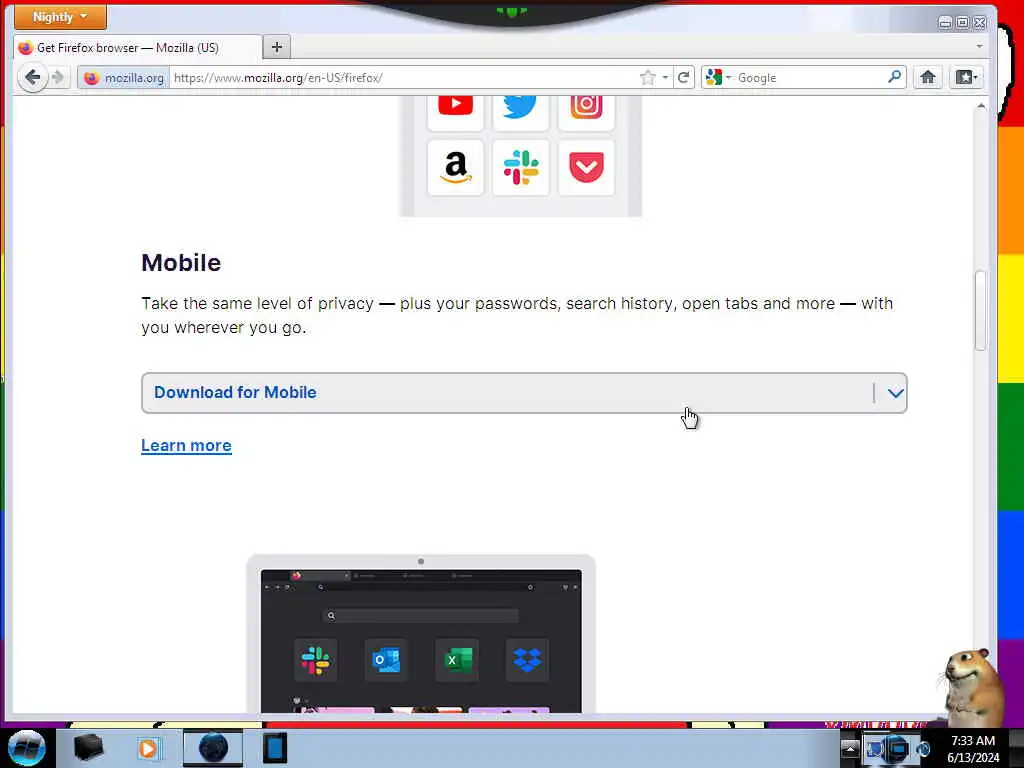
Task: Show hidden system tray icons
Action: pos(849,748)
